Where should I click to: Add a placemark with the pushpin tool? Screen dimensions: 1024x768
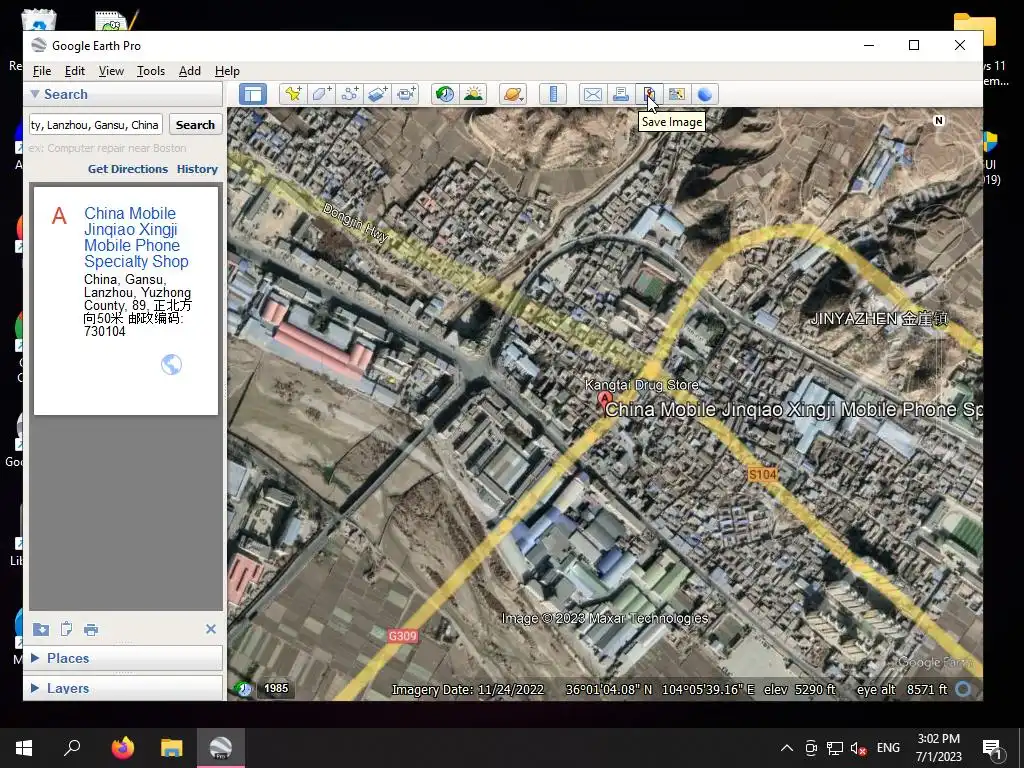293,94
